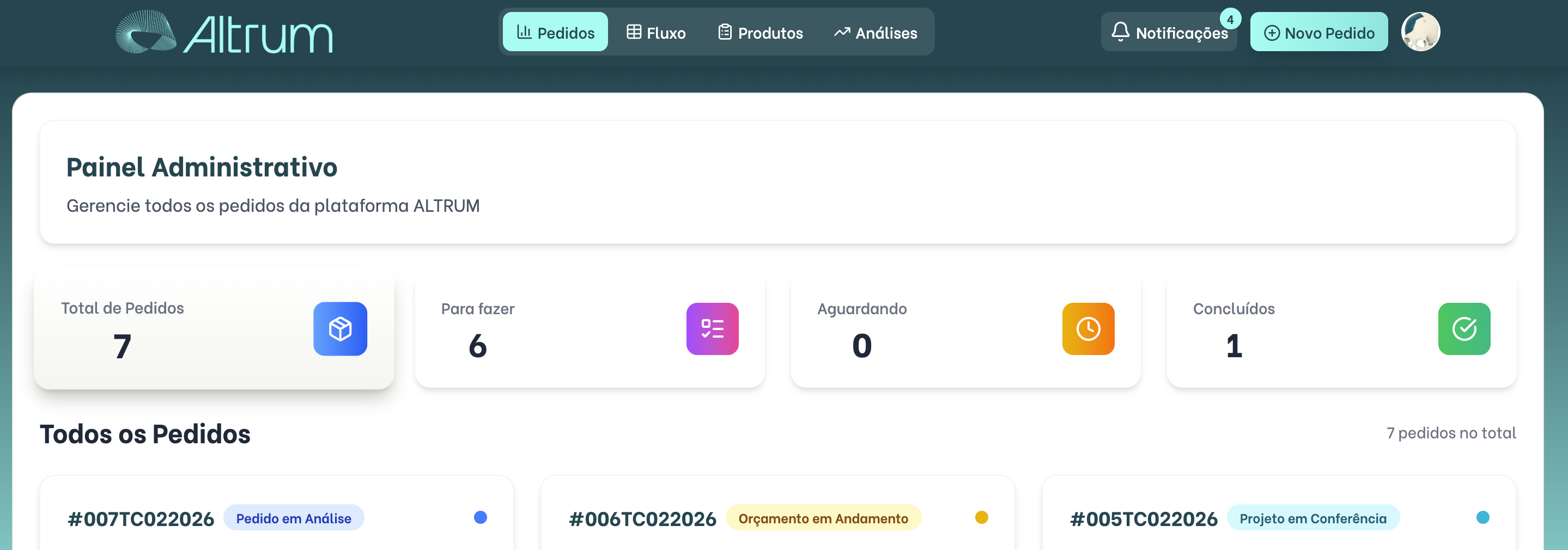The height and width of the screenshot is (550, 1568).
Task: Switch to the Pedidos tab
Action: pos(555,32)
